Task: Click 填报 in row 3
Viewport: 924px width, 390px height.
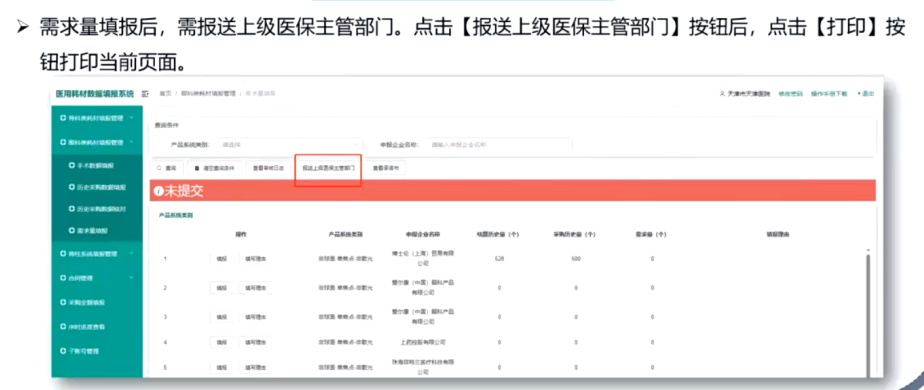Action: 222,317
